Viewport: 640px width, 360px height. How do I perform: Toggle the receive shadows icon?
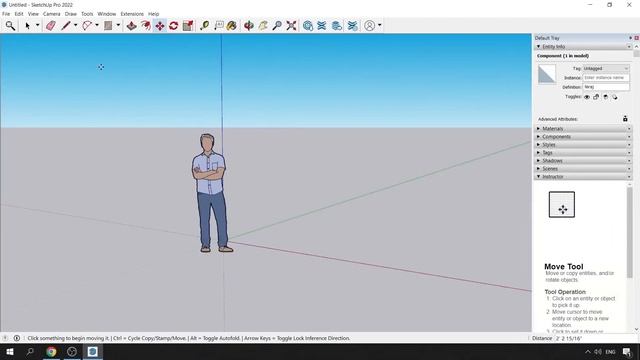pyautogui.click(x=605, y=97)
